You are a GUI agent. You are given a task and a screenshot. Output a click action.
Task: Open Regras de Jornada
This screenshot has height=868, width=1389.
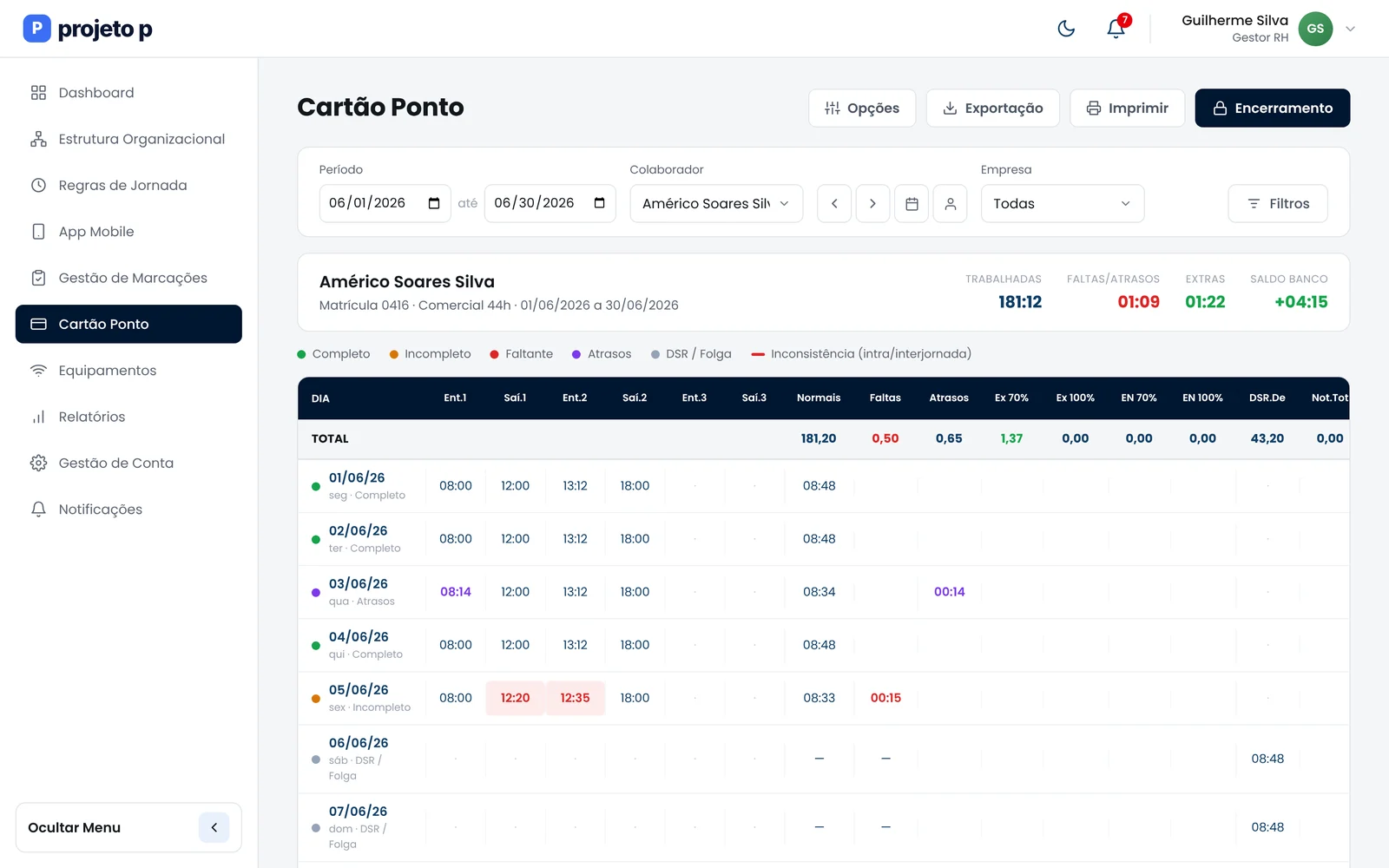pyautogui.click(x=128, y=185)
